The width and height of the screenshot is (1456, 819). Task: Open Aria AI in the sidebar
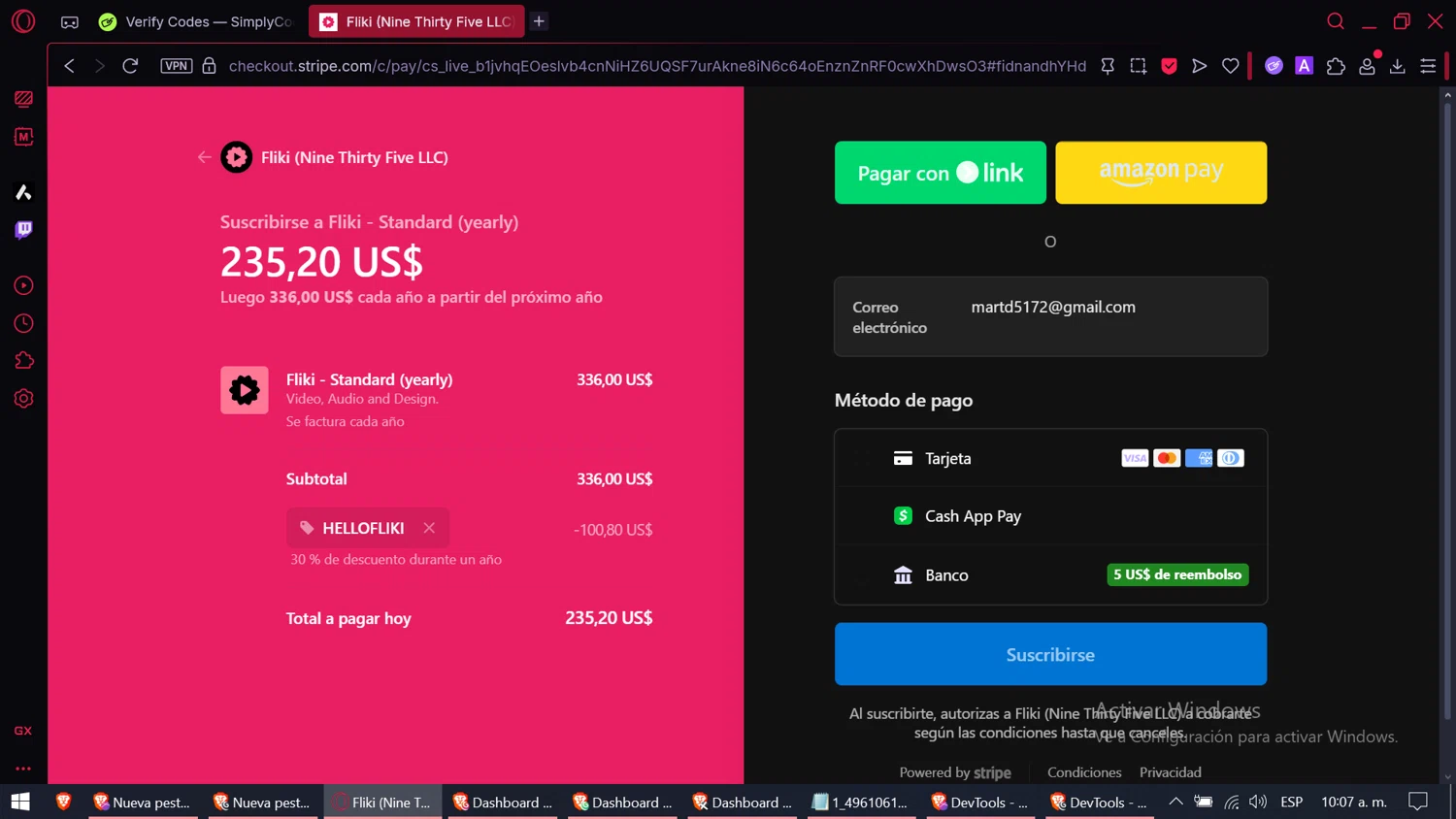click(23, 192)
